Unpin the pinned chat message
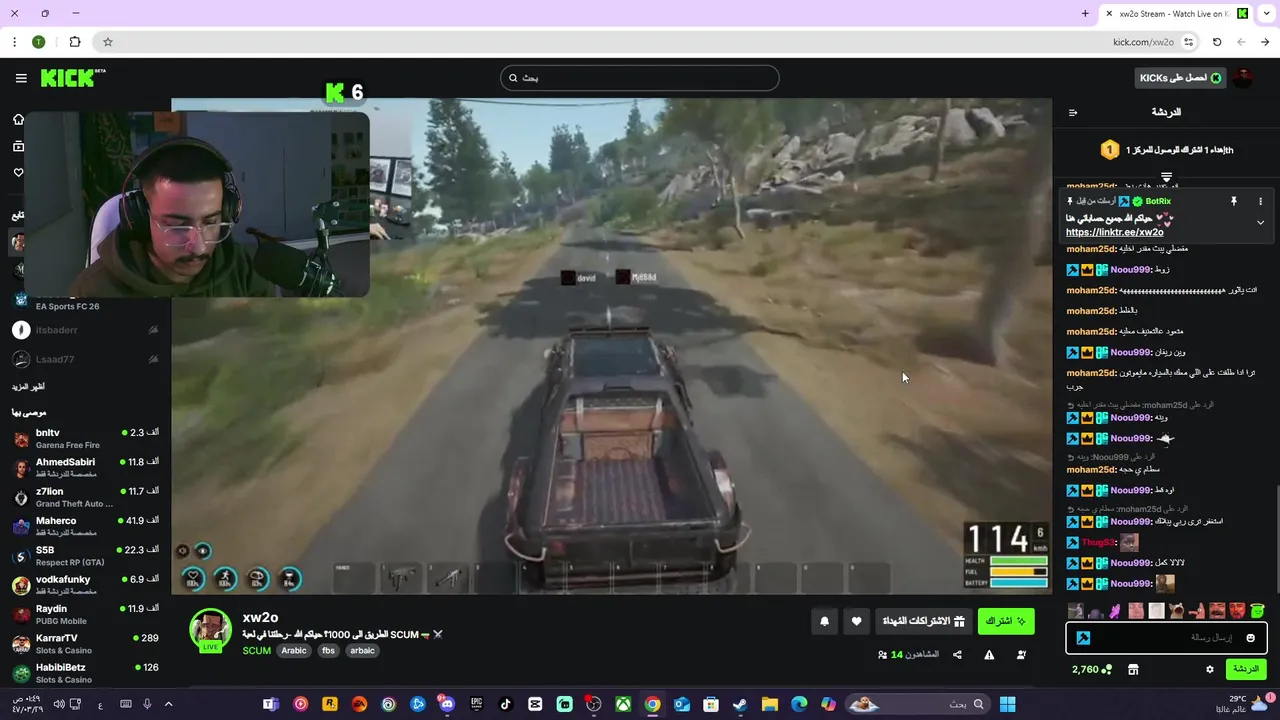Screen dimensions: 1280x720 (x=1234, y=201)
